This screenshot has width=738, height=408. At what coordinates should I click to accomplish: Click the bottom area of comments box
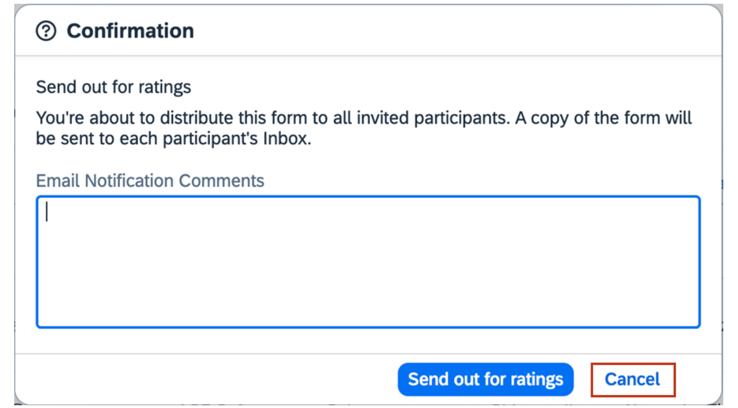pos(368,310)
